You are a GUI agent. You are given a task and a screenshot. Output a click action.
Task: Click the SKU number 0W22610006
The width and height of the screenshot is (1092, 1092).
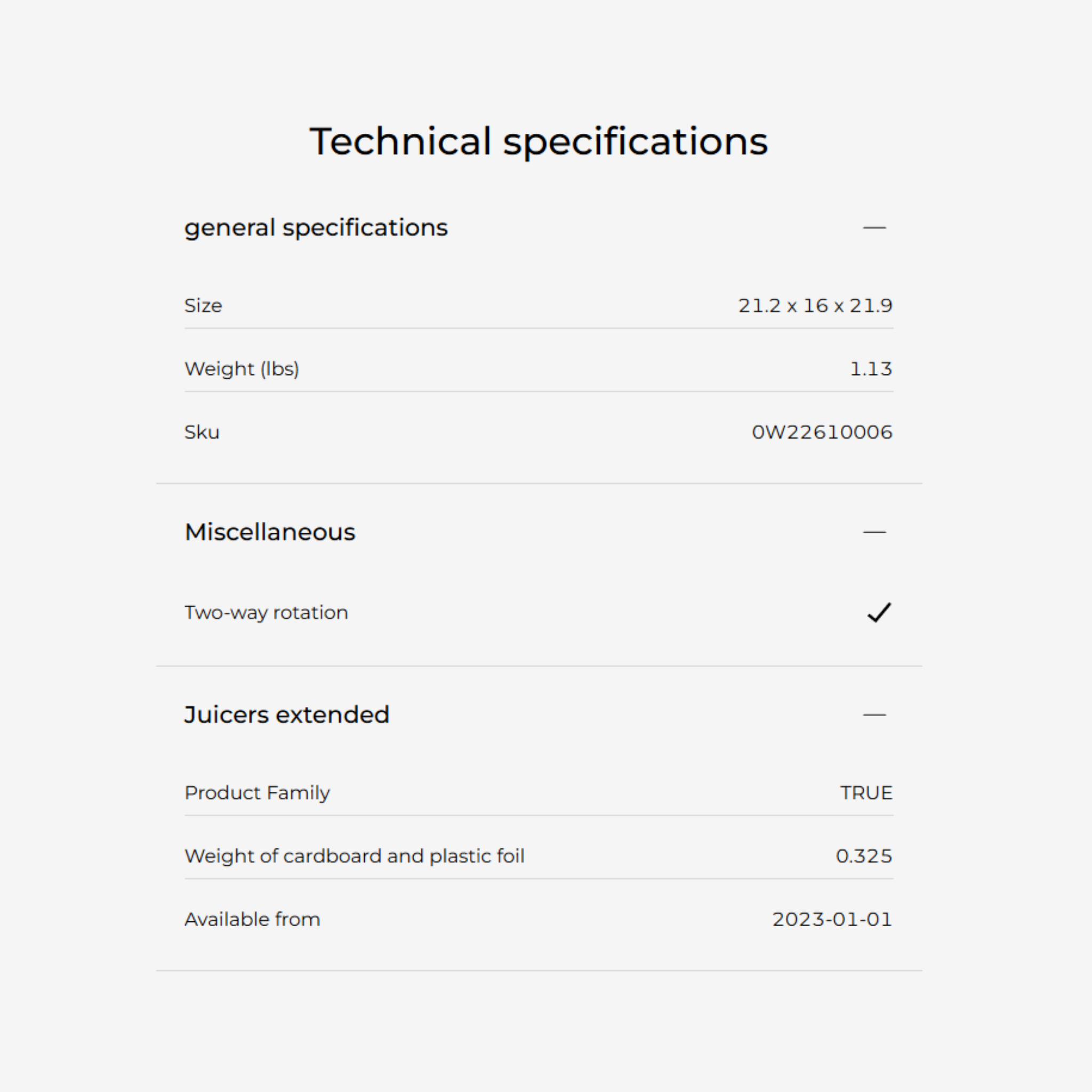click(822, 432)
